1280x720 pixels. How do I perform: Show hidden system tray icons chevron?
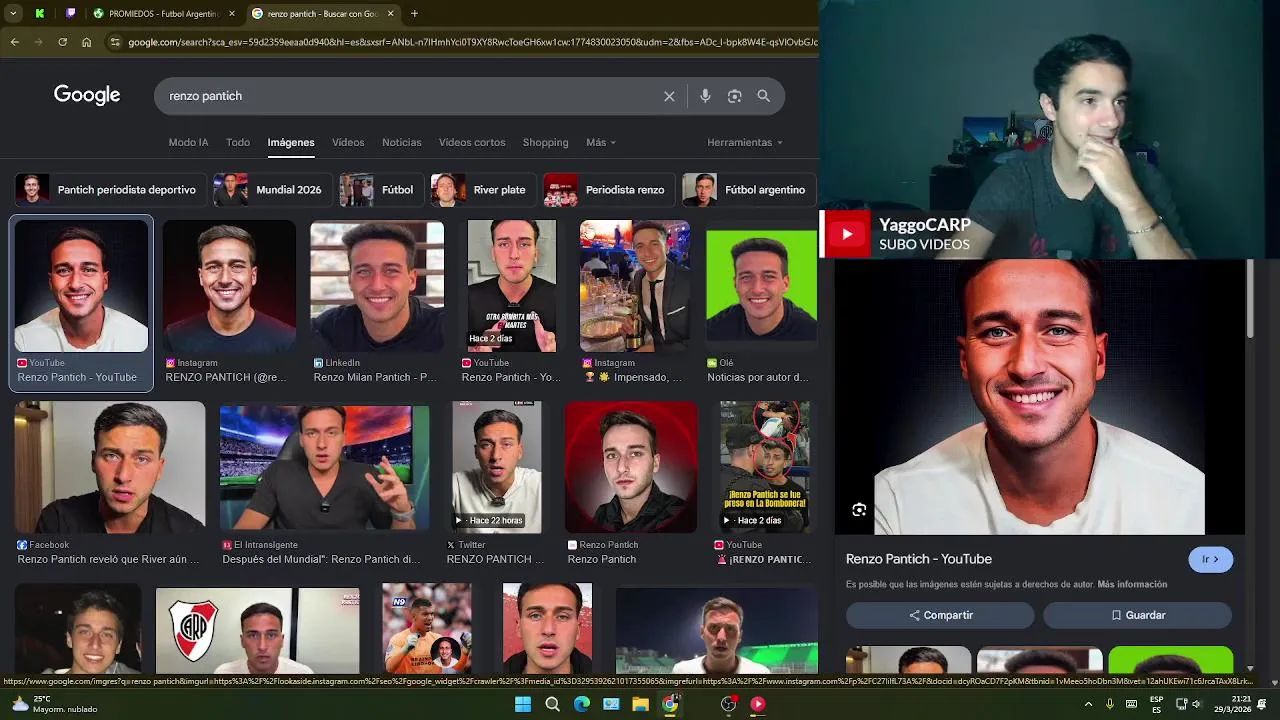[x=1088, y=704]
